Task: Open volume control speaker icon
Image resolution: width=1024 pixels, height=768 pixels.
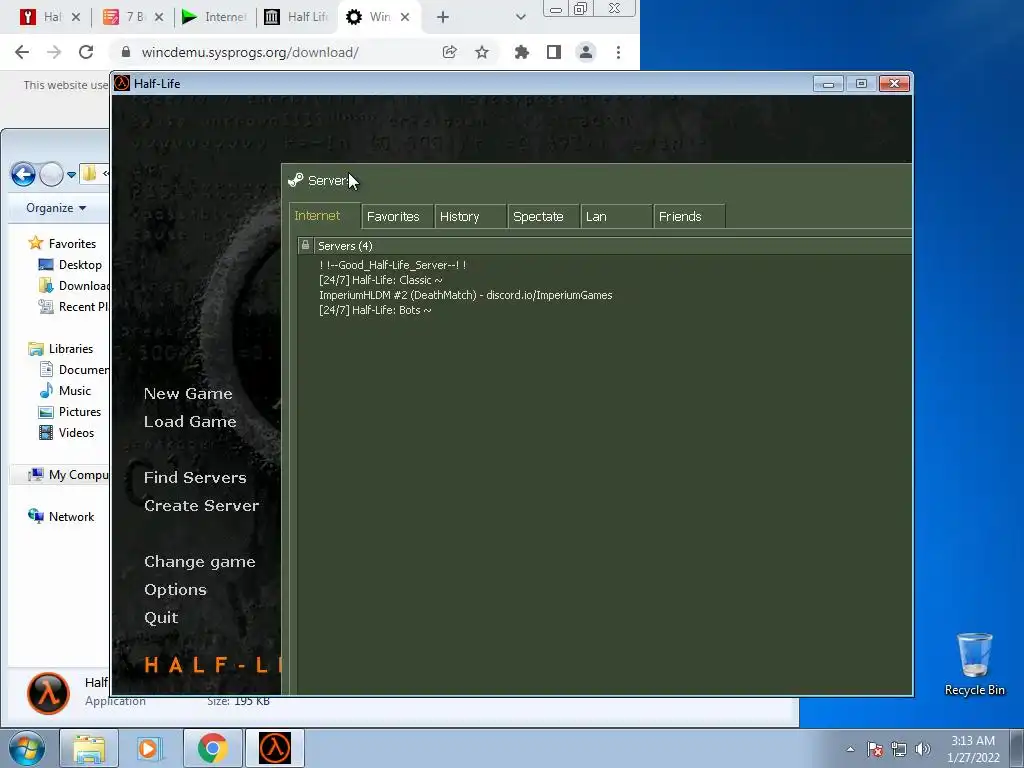Action: click(923, 749)
